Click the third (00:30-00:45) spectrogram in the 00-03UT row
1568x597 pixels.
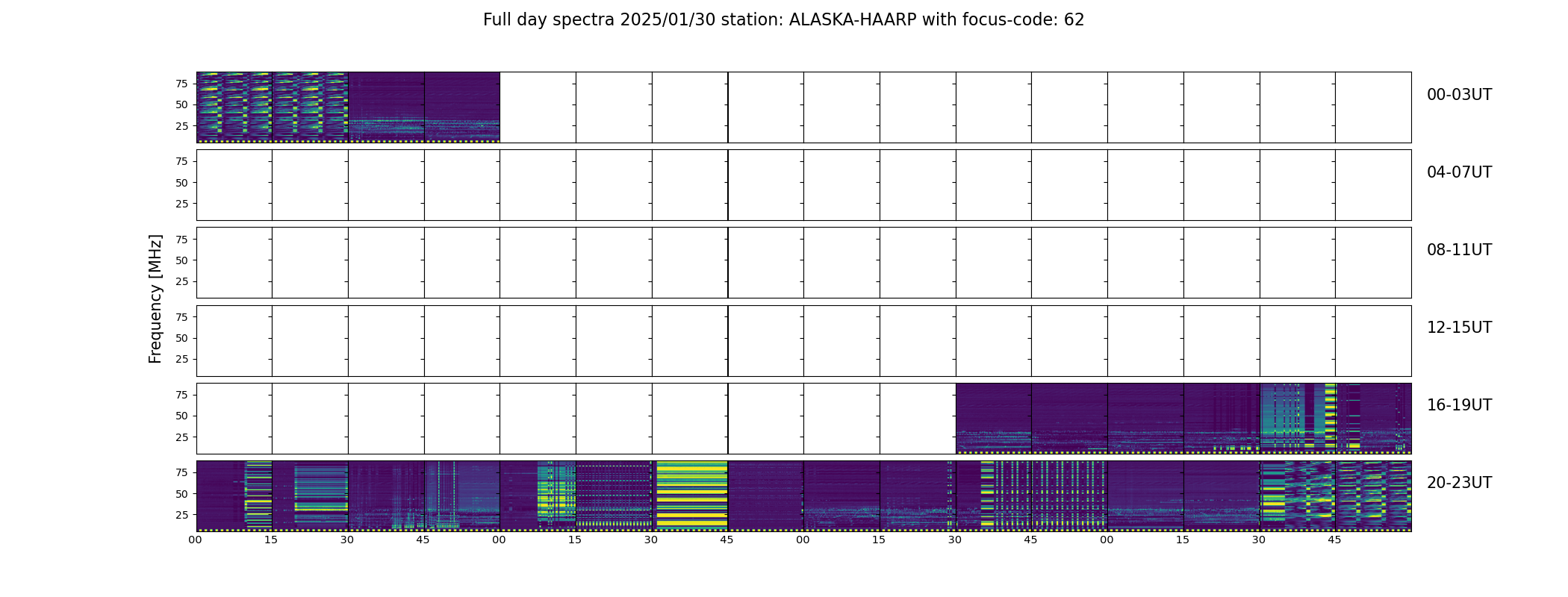click(x=386, y=107)
